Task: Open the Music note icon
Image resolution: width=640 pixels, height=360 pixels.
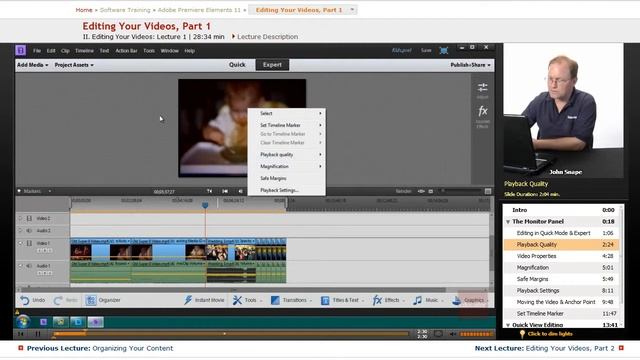Action: coord(417,300)
